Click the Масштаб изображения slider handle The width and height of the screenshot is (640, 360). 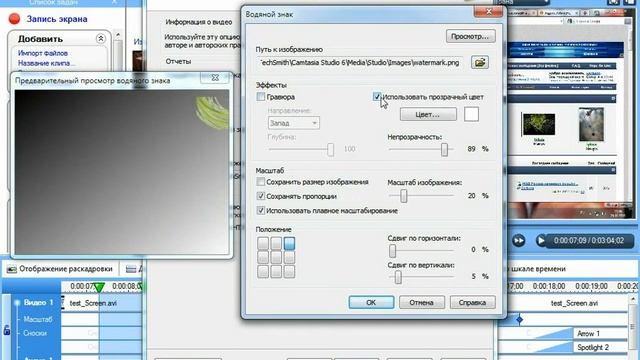[403, 196]
